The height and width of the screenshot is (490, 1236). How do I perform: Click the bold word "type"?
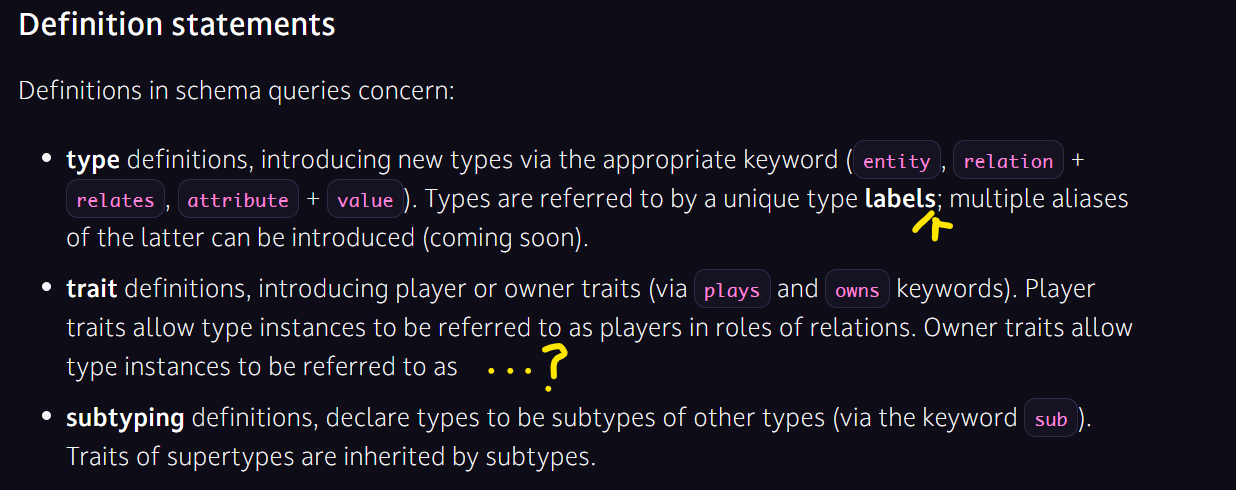(93, 161)
